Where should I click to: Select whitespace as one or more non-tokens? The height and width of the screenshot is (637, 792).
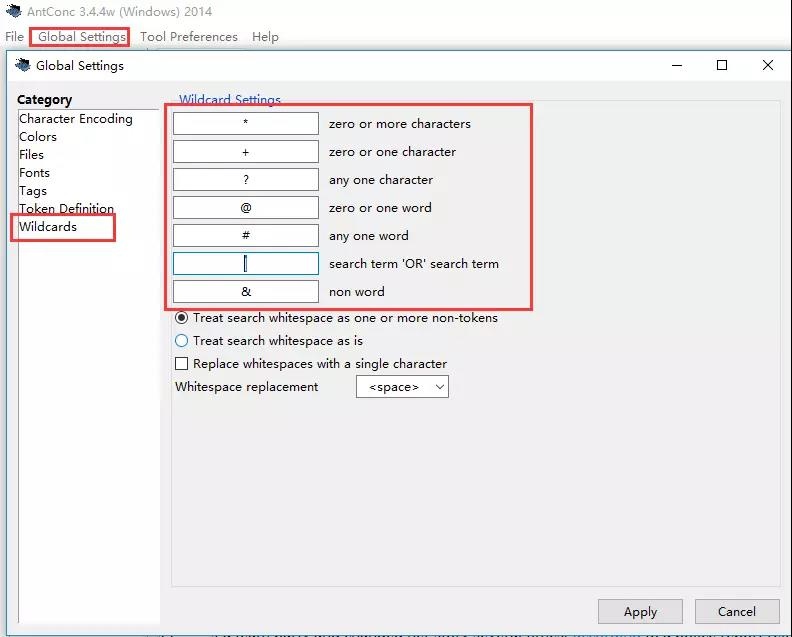click(x=182, y=318)
